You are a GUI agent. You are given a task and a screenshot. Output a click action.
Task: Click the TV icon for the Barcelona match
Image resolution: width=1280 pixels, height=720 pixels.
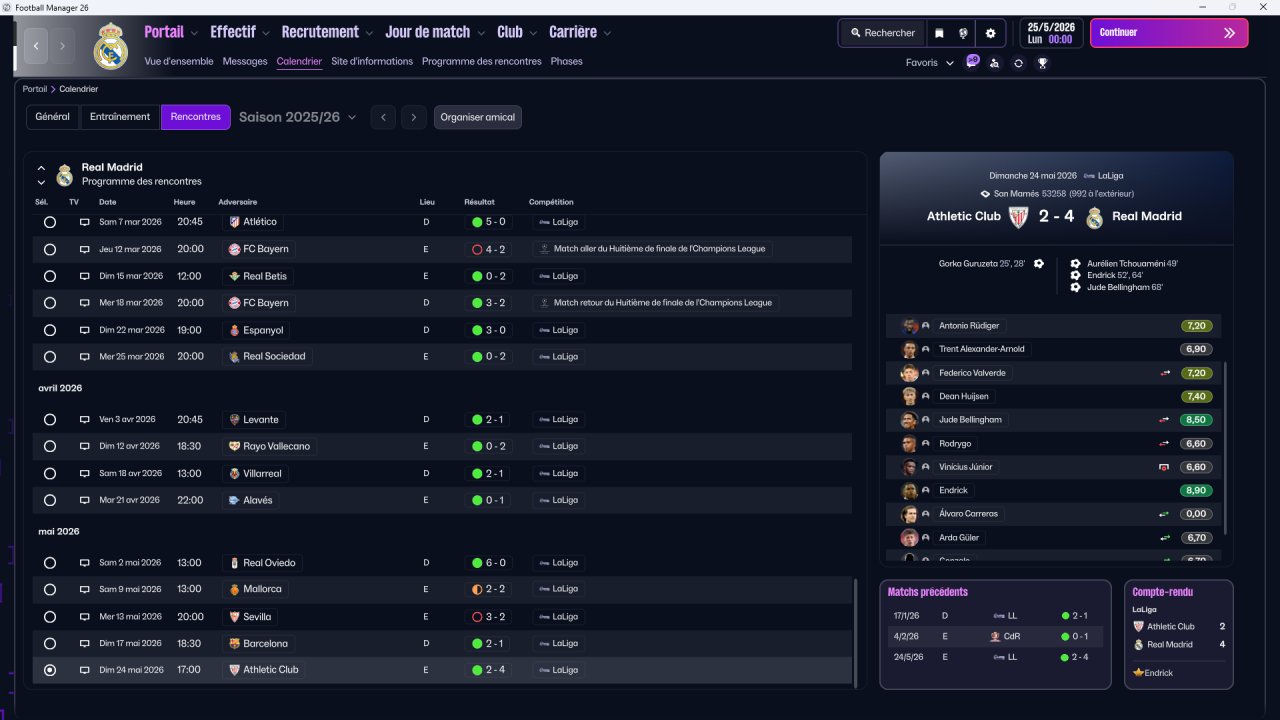click(x=85, y=644)
